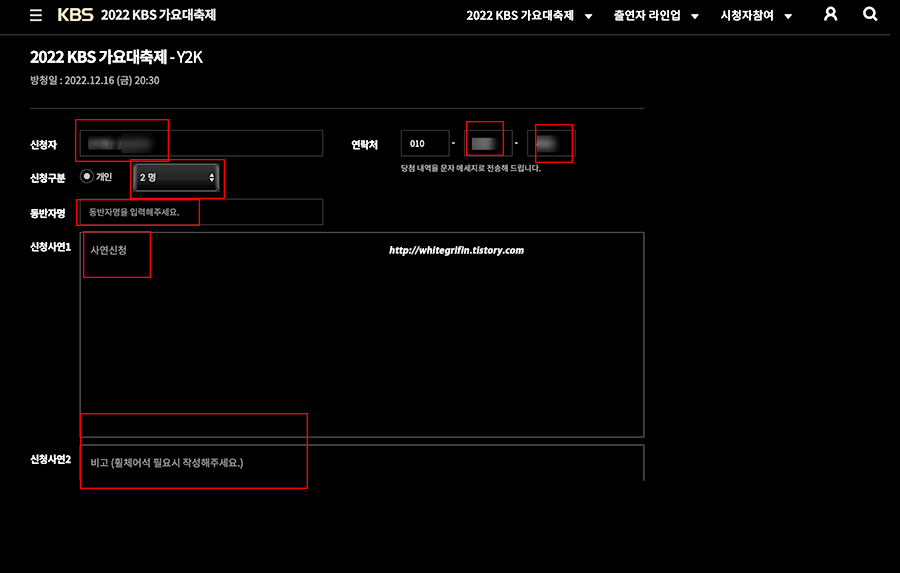The height and width of the screenshot is (573, 900).
Task: Click the 방청일 2022.12.16 date text
Action: click(95, 80)
